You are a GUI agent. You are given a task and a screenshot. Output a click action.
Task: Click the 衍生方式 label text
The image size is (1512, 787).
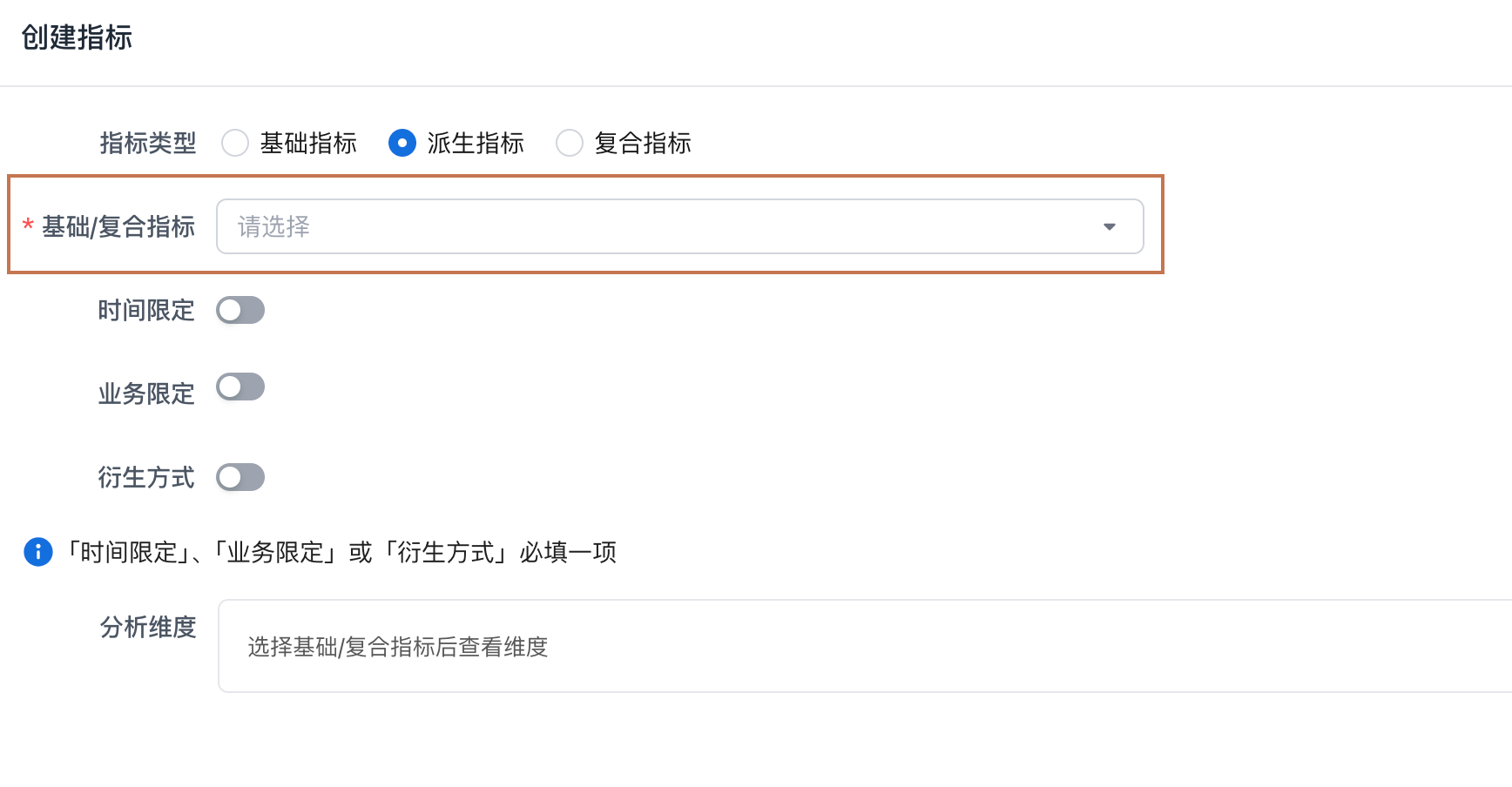point(146,477)
